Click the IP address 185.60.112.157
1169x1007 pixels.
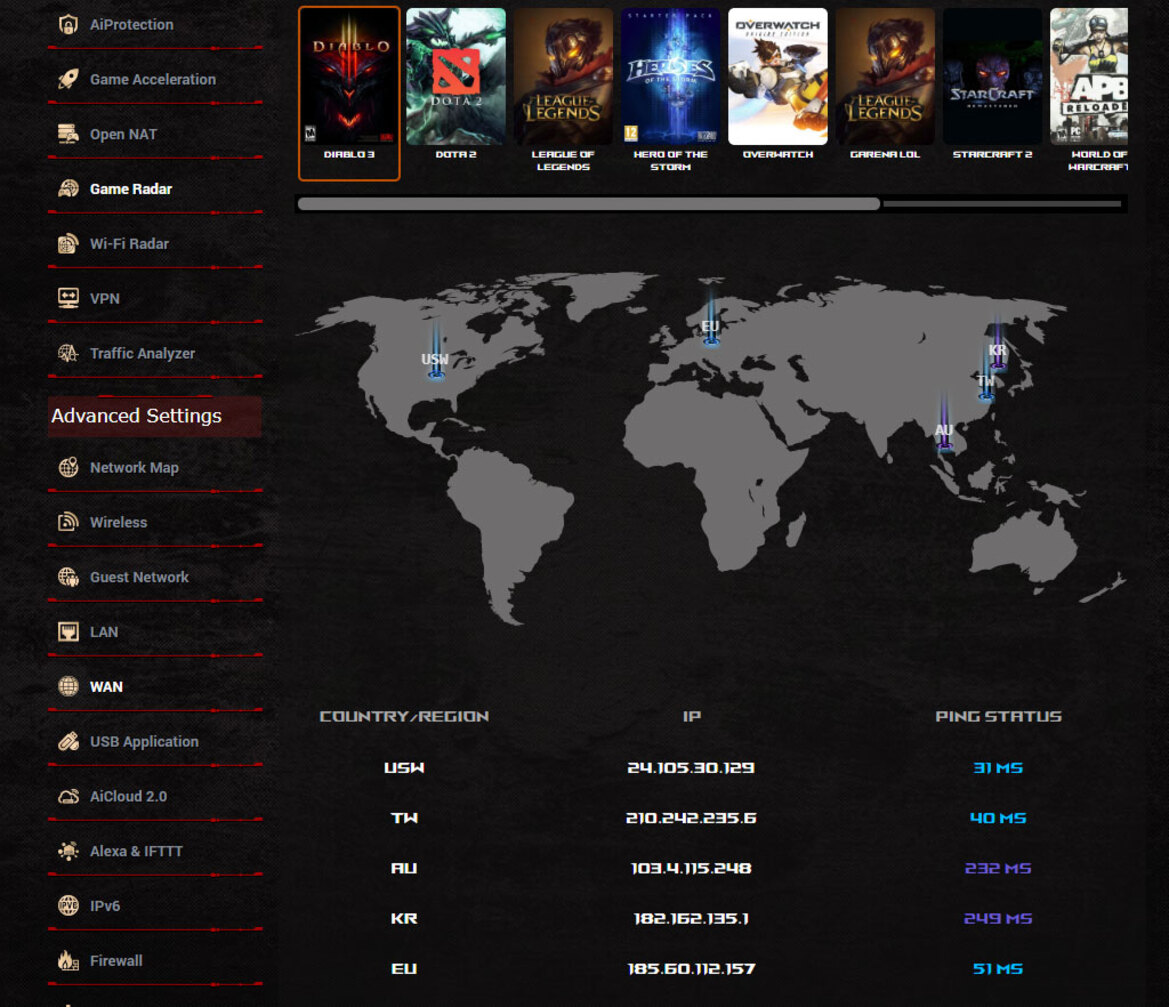coord(691,969)
